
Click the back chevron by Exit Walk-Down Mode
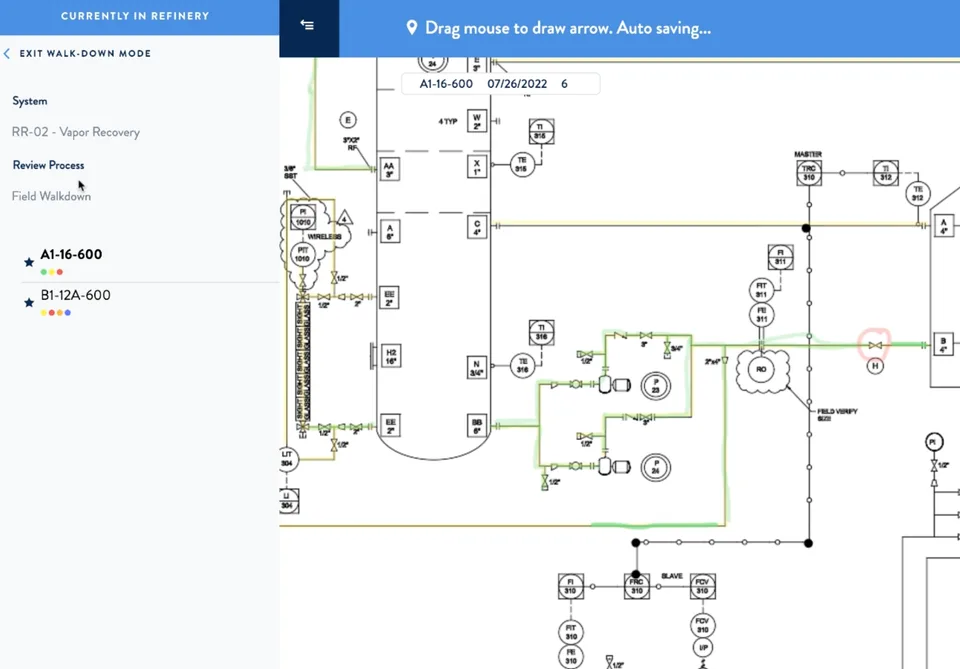pos(7,54)
